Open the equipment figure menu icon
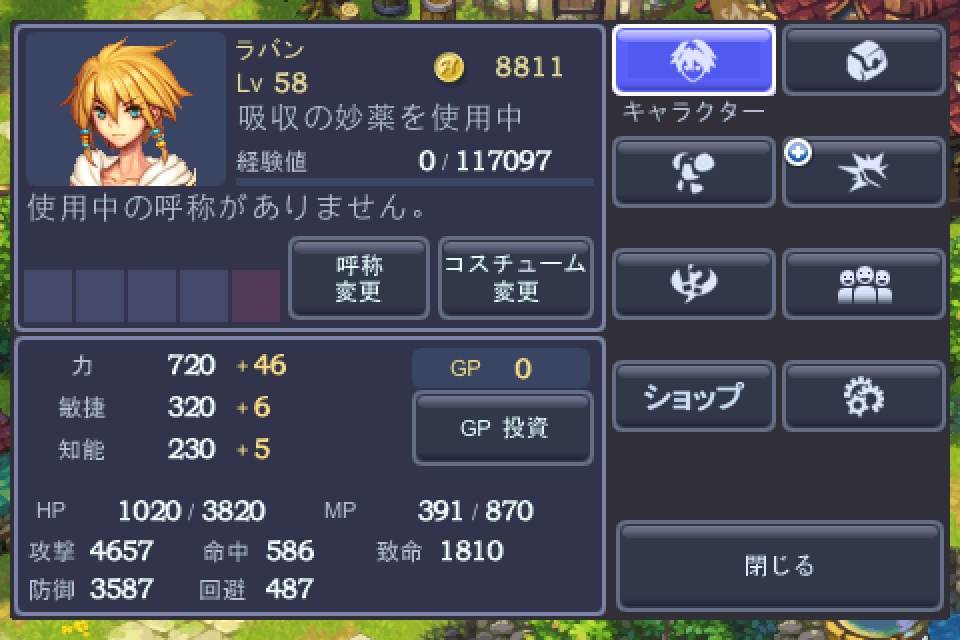 [x=694, y=172]
